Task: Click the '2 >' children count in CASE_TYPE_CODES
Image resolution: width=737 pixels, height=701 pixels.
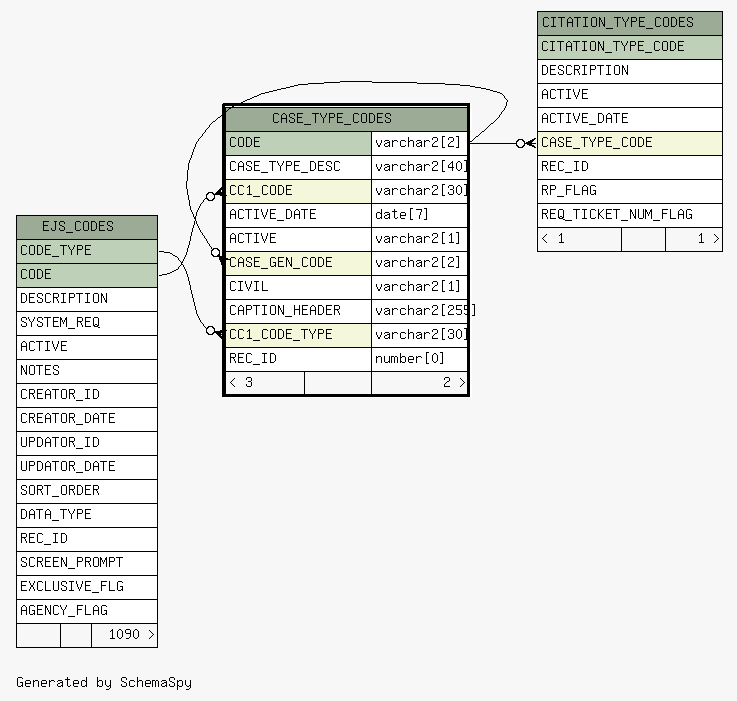Action: (x=454, y=382)
